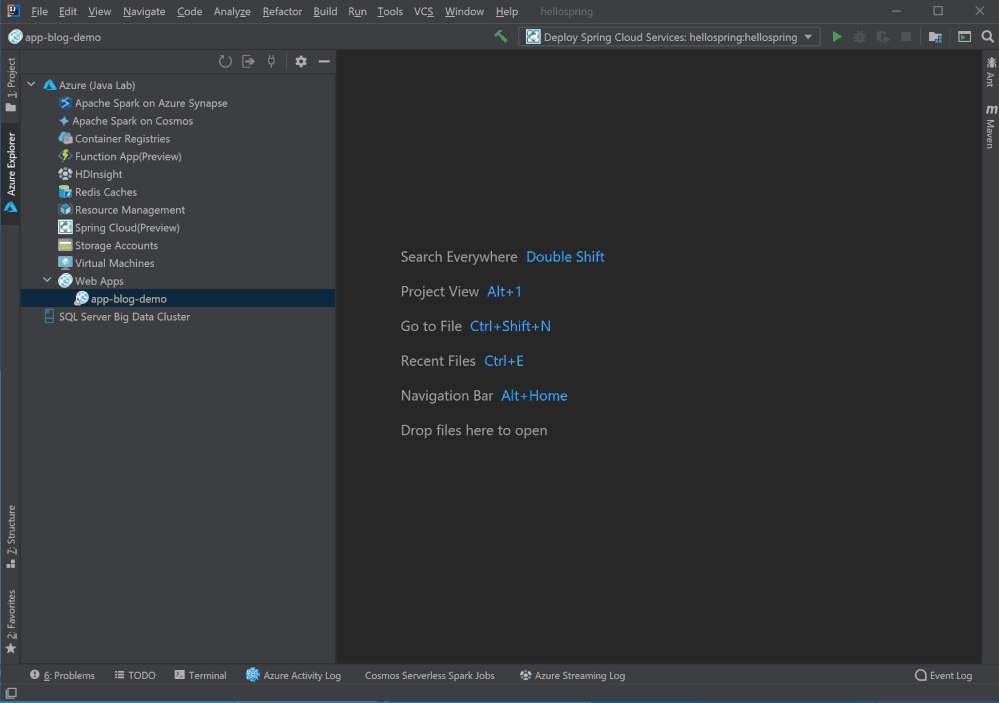This screenshot has height=703, width=999.
Task: Open the Navigate menu
Action: (144, 11)
